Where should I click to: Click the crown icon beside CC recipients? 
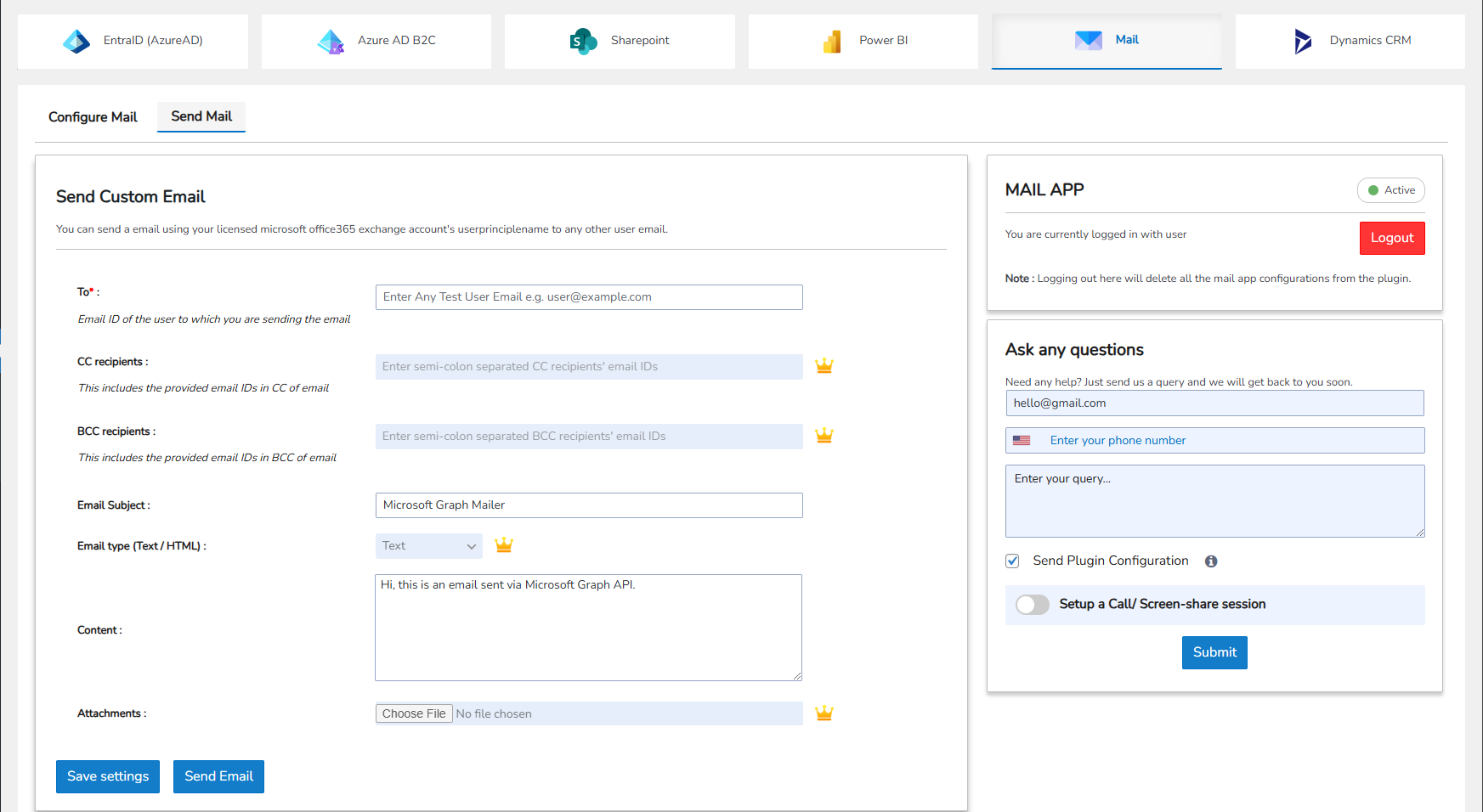click(x=824, y=365)
